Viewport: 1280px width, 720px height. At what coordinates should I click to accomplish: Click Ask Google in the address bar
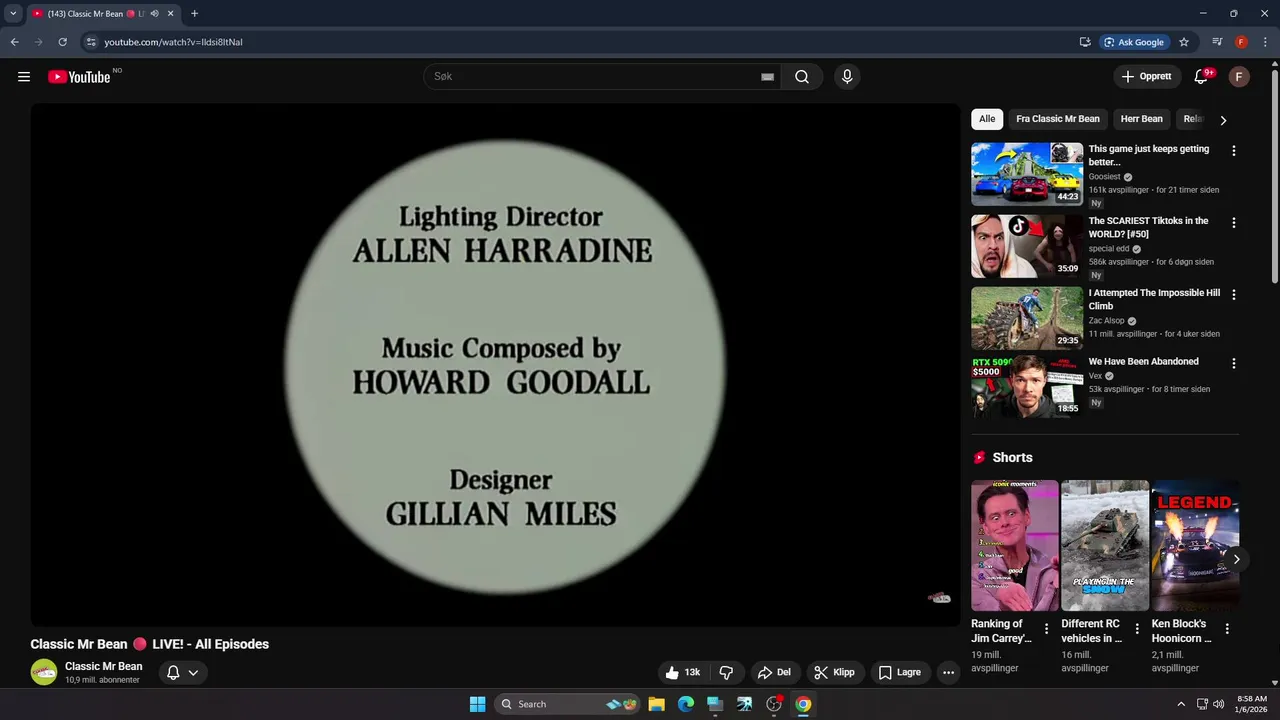1134,42
